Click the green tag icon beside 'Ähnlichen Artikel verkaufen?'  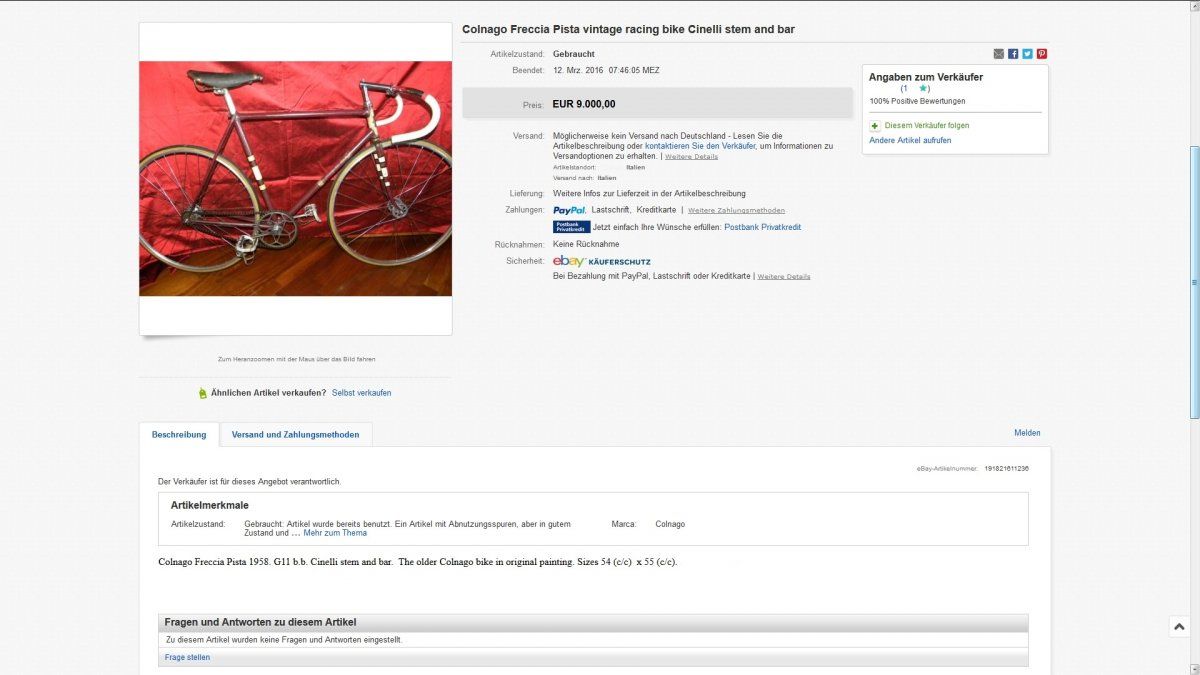point(203,393)
